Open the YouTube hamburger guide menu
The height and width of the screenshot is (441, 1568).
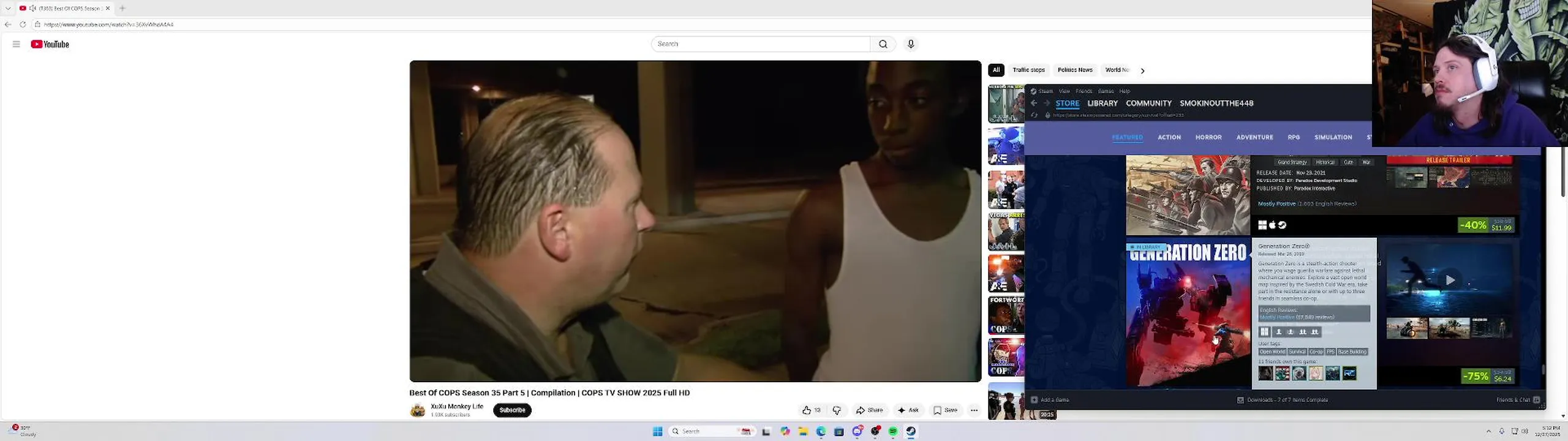pos(17,44)
